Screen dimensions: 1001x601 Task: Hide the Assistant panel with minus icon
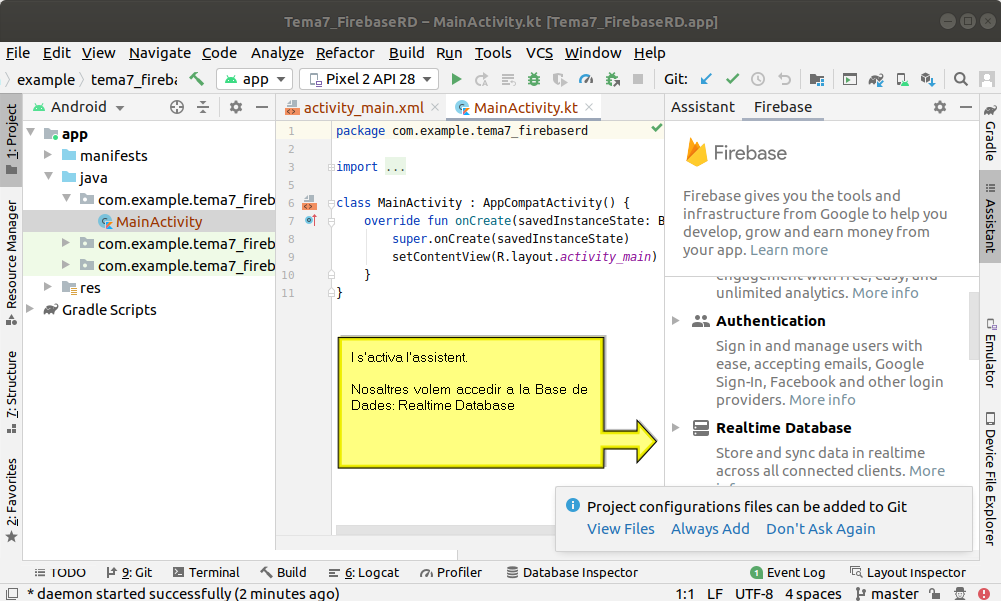click(966, 107)
